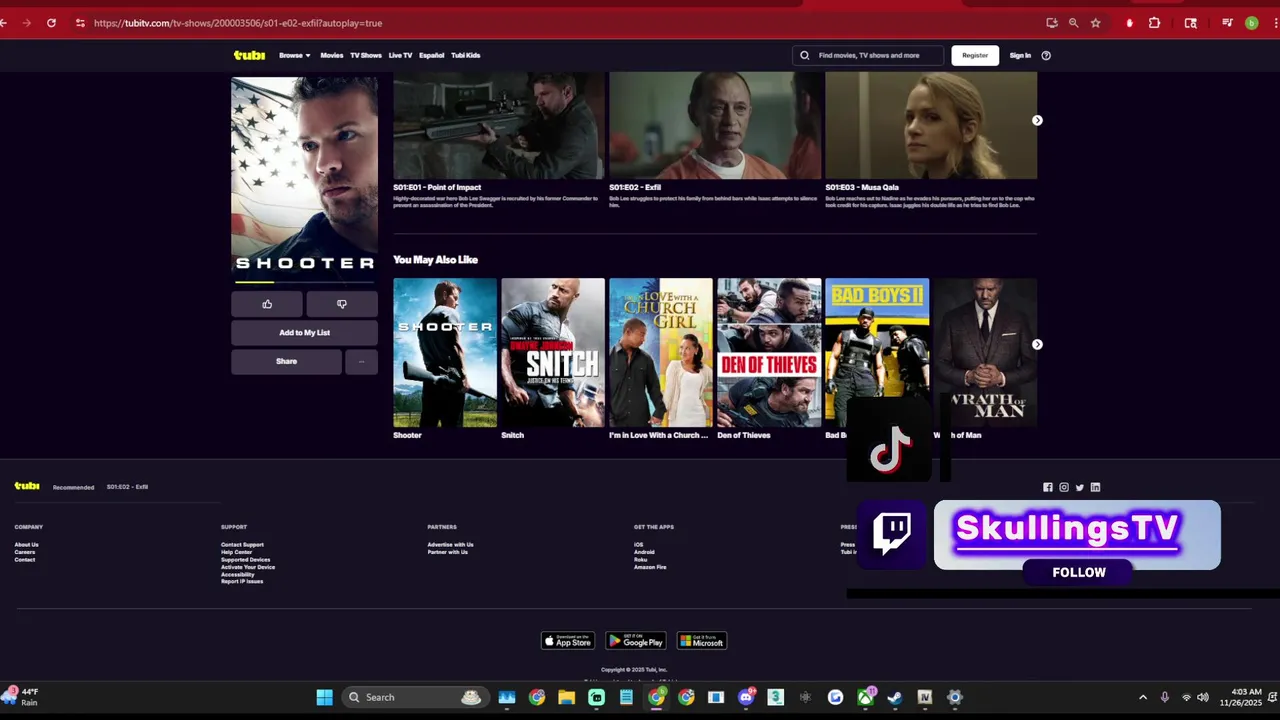
Task: Add Shooter to My List
Action: click(x=304, y=332)
